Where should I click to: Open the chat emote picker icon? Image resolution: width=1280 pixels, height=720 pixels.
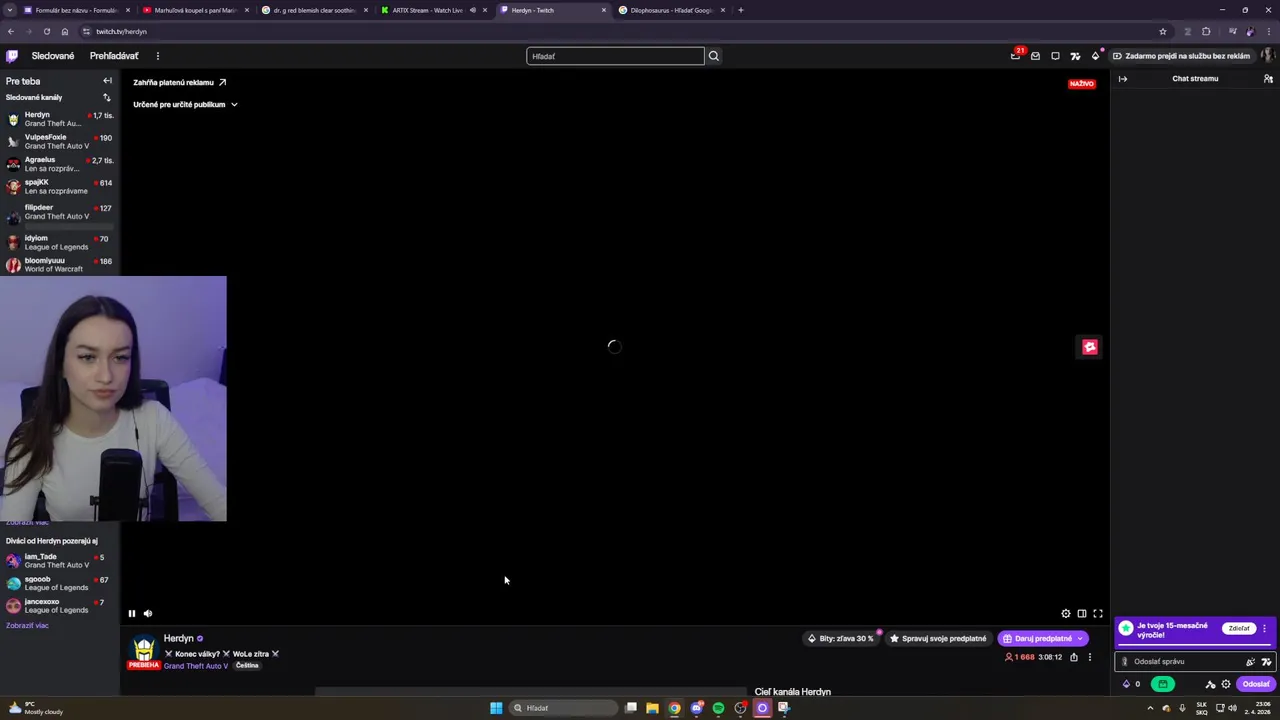[1250, 662]
